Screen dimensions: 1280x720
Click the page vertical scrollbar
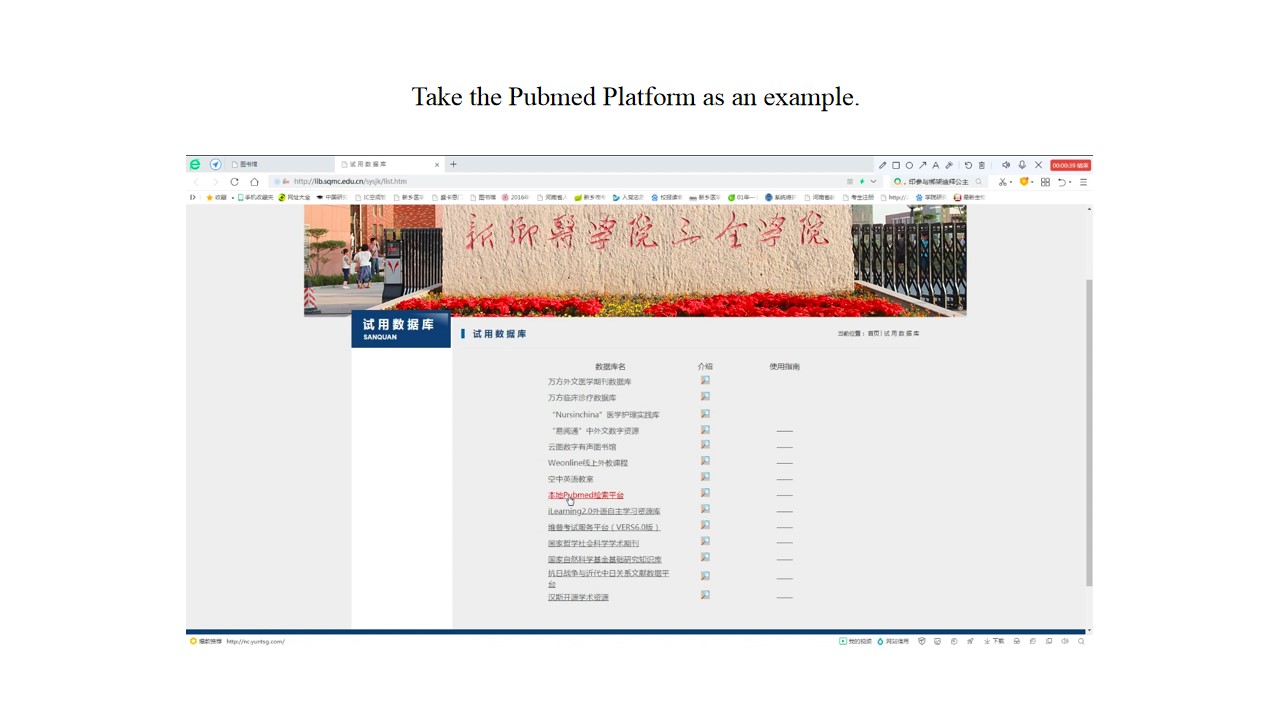click(x=1089, y=430)
